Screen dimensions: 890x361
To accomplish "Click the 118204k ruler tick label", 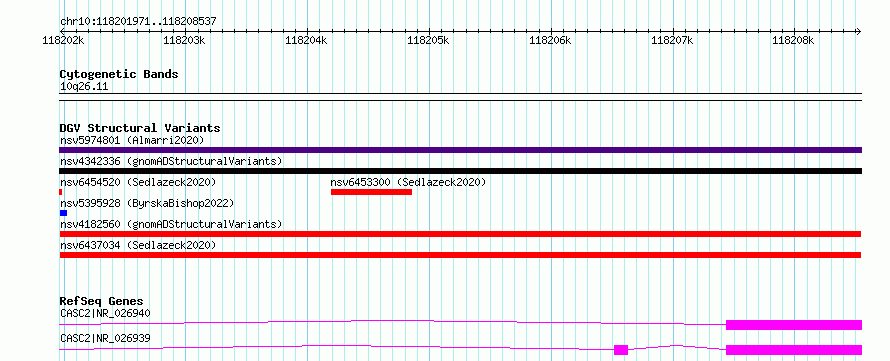I will (x=306, y=40).
